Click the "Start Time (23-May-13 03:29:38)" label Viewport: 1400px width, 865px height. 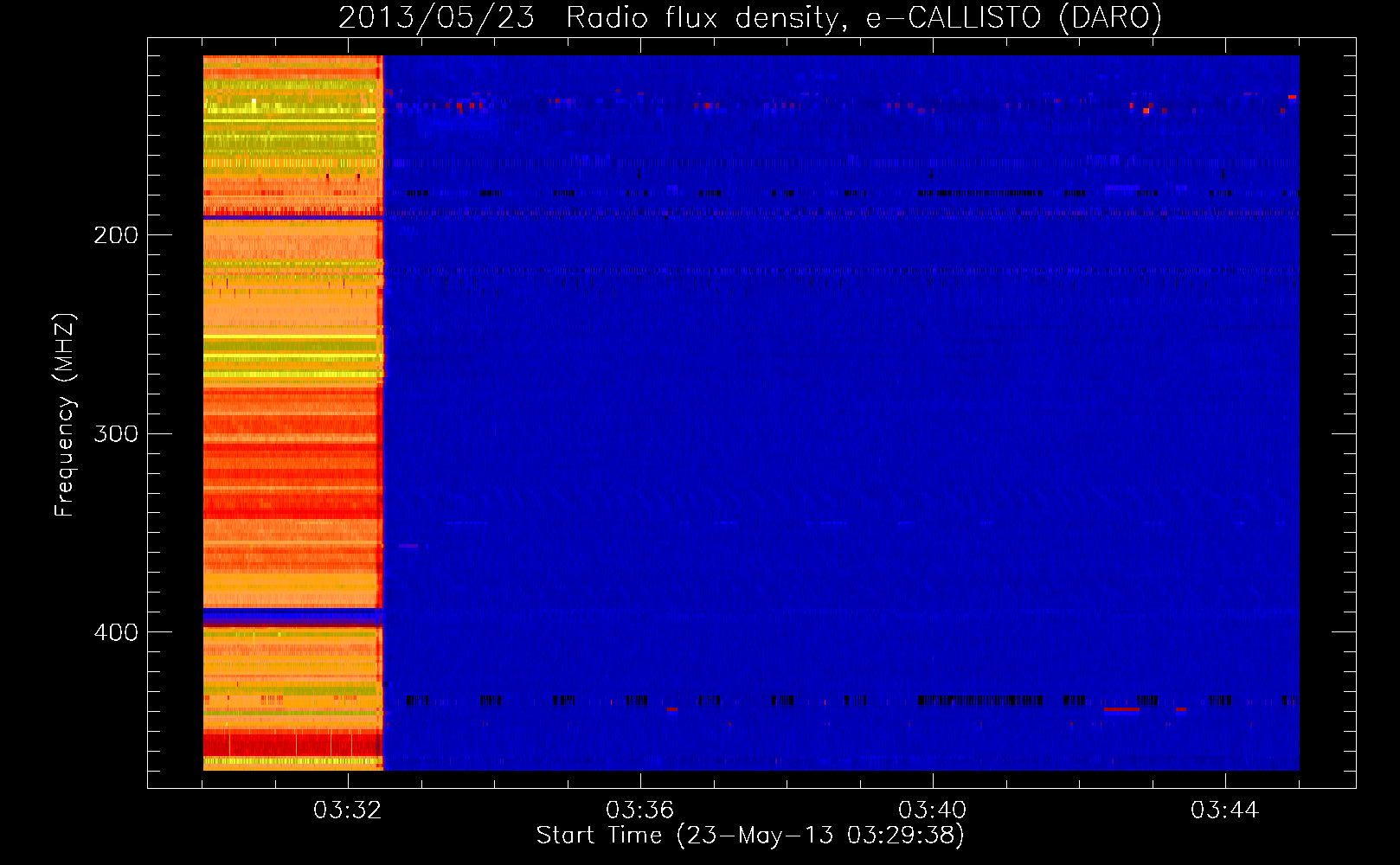(750, 836)
